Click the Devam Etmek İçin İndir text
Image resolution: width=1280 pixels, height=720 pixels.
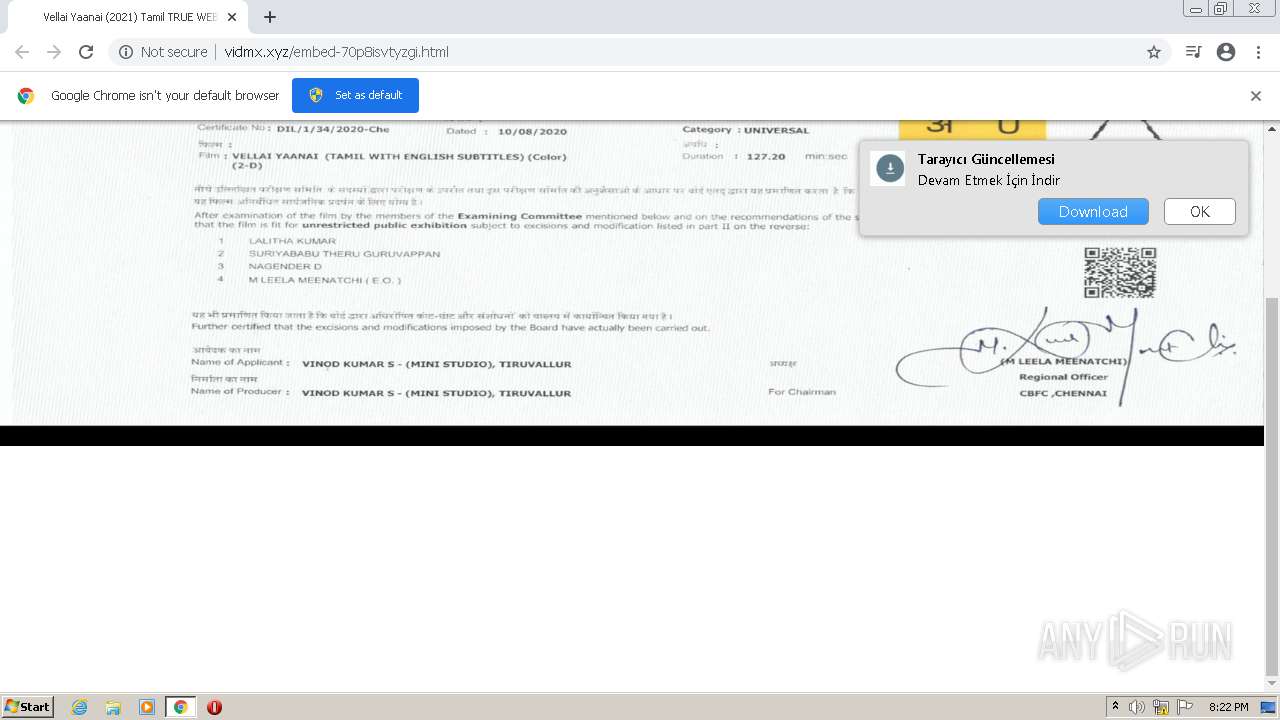pos(989,180)
